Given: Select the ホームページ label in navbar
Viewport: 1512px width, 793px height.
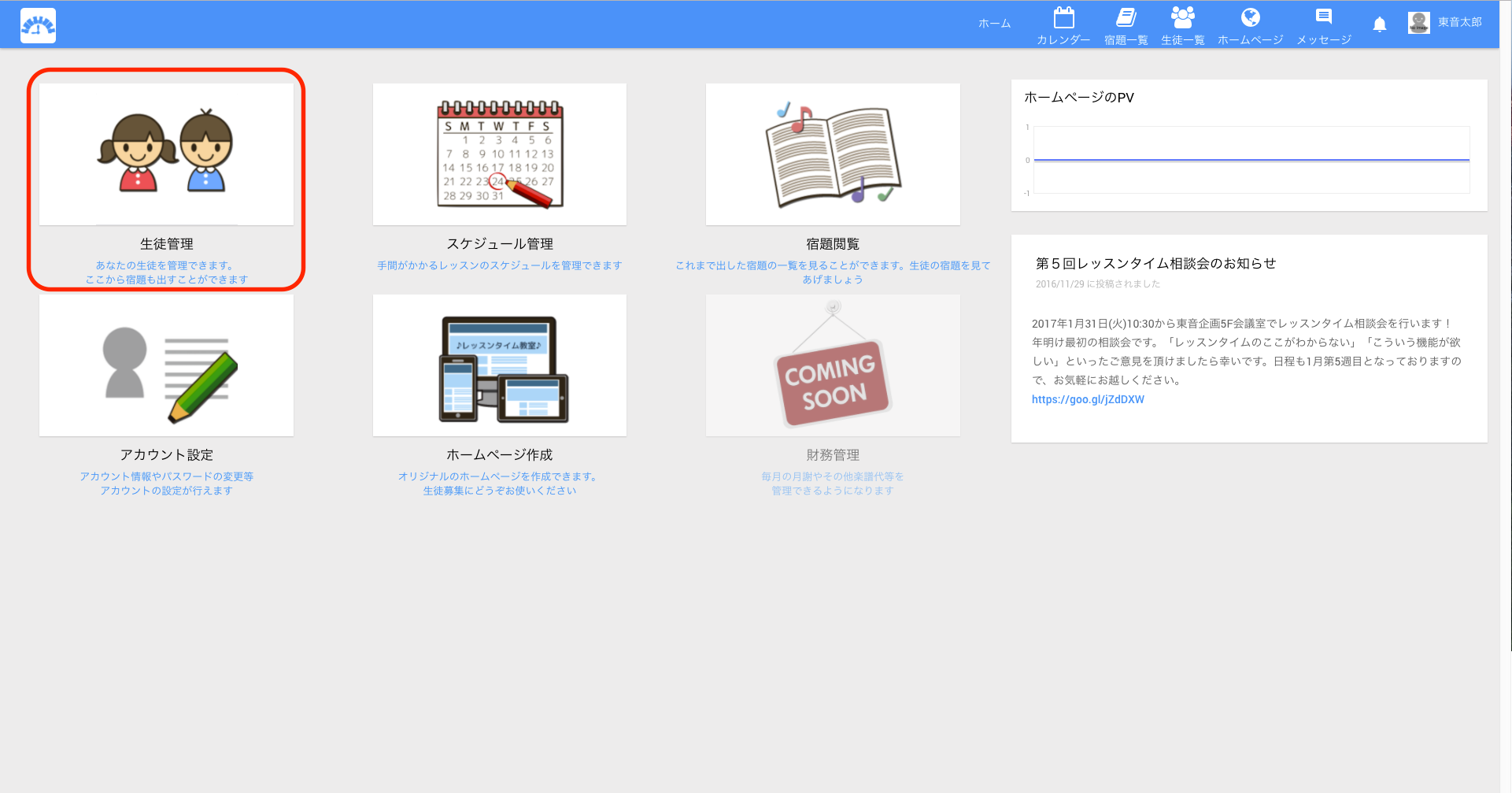Looking at the screenshot, I should click(1251, 40).
